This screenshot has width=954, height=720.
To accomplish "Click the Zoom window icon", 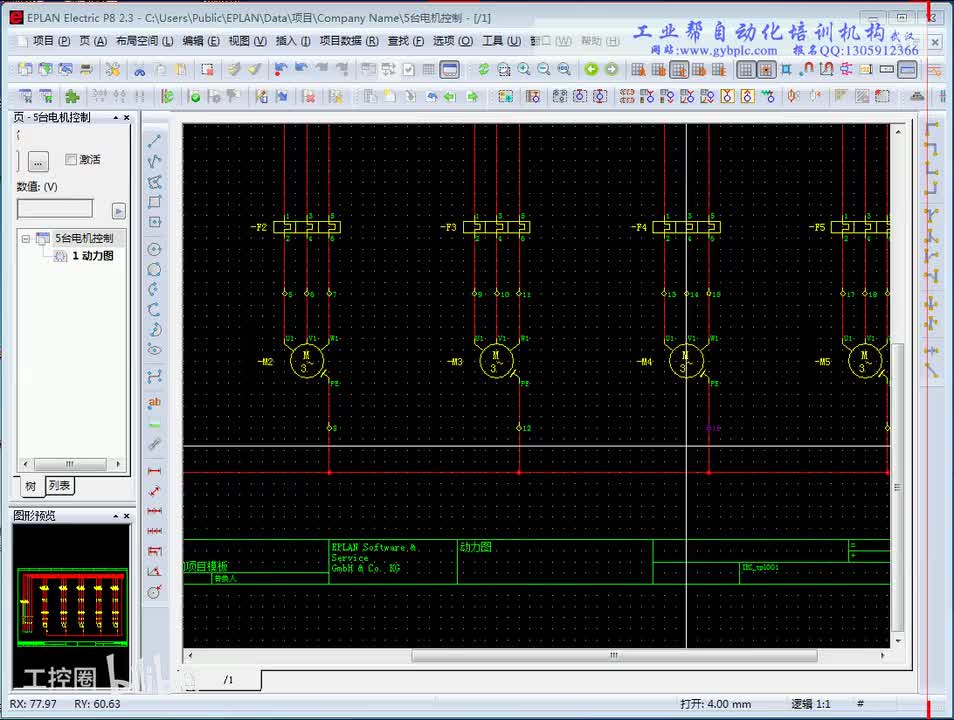I will pyautogui.click(x=504, y=69).
